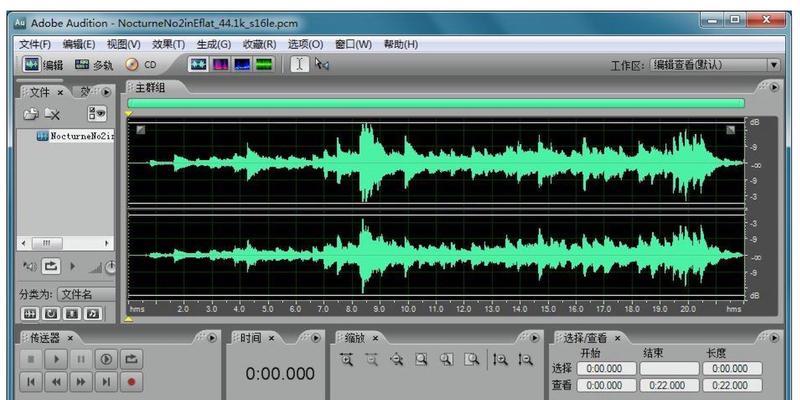Open 缩放 panel options menu arrow
This screenshot has width=800, height=400.
534,338
